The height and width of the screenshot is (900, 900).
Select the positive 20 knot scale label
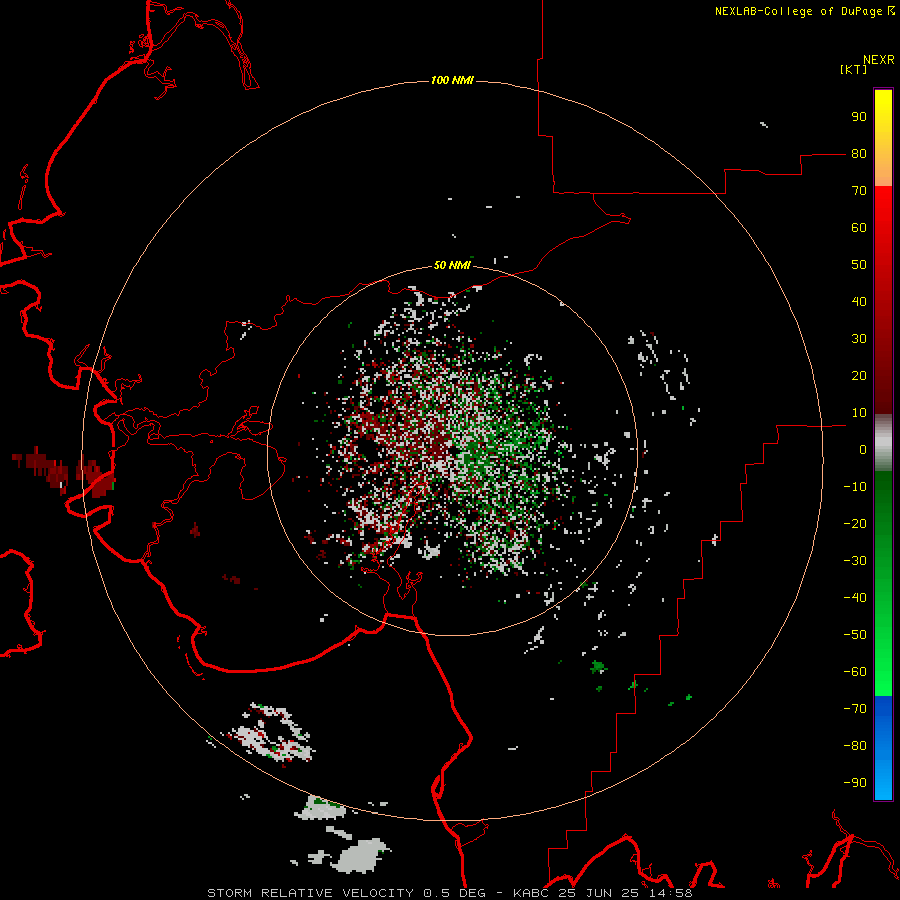[859, 376]
